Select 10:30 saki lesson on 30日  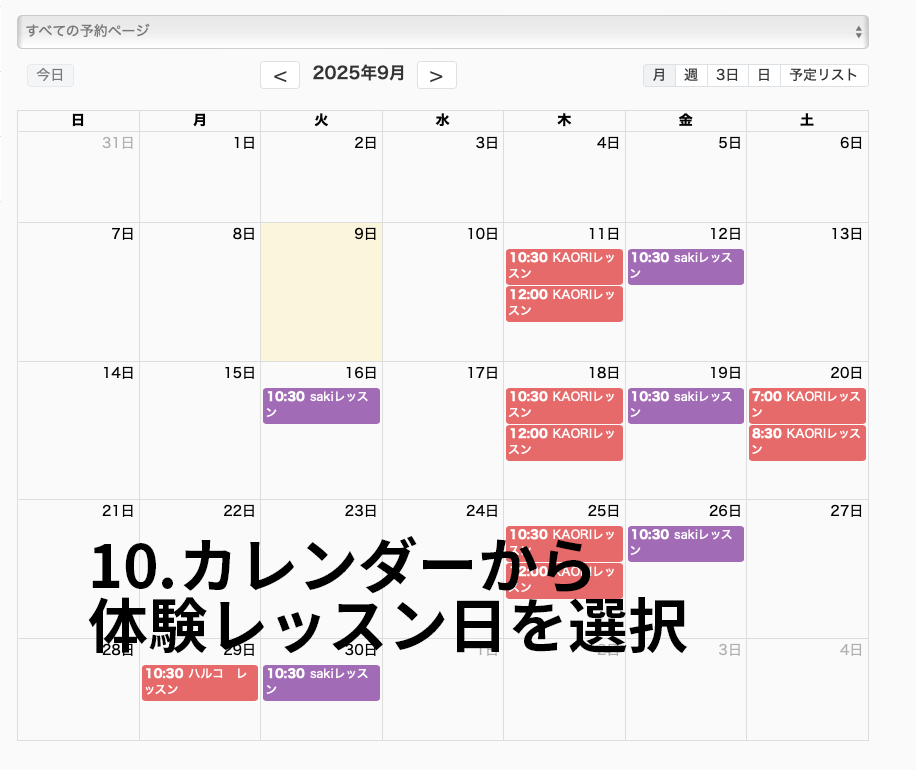click(x=321, y=682)
